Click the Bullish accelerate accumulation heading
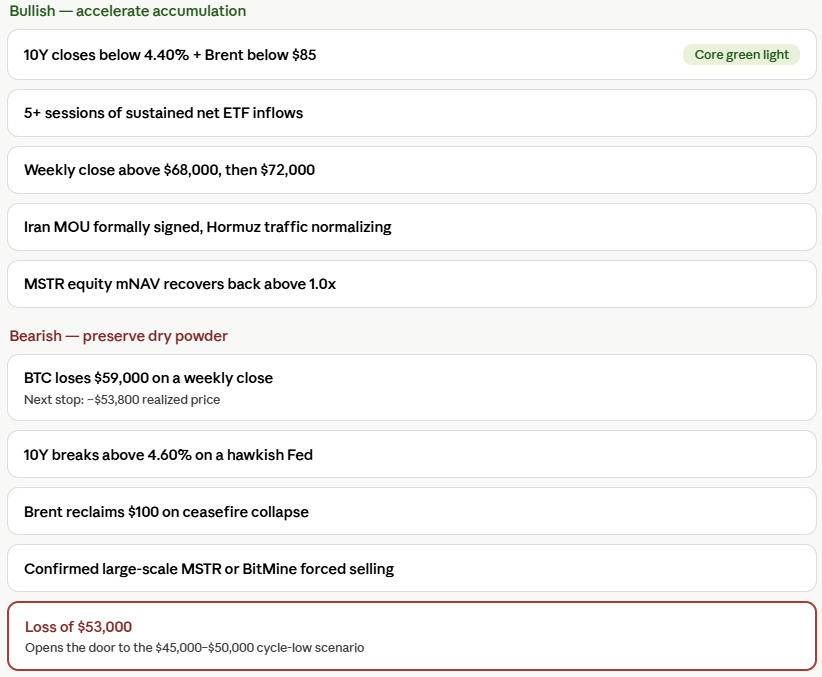The width and height of the screenshot is (822, 677). click(x=127, y=11)
